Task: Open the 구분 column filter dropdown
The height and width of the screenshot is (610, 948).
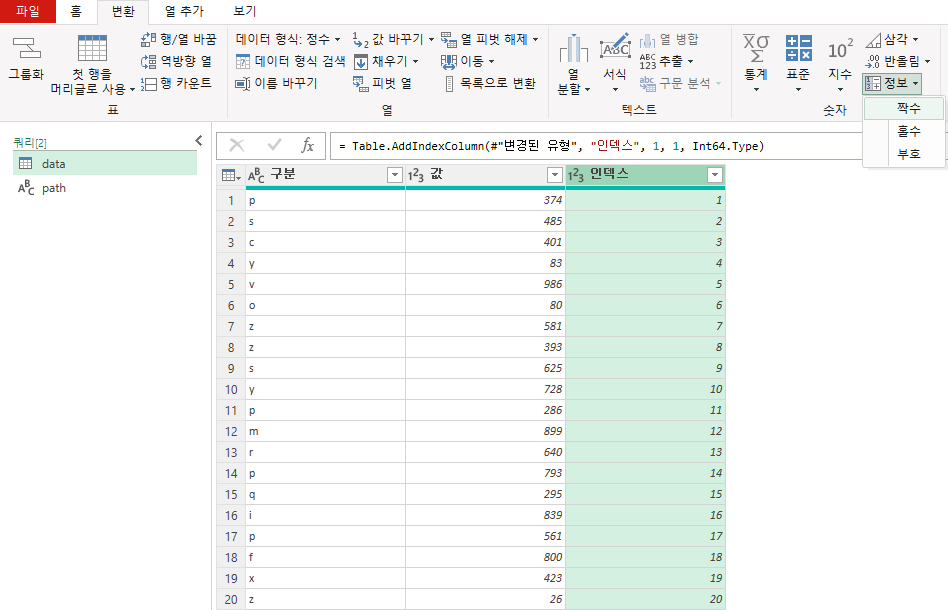Action: [x=395, y=175]
